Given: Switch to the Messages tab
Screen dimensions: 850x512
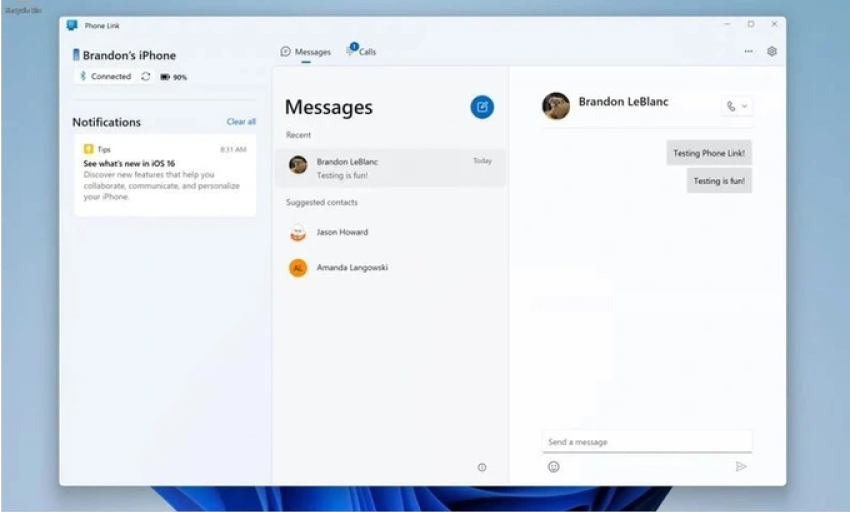Looking at the screenshot, I should click(306, 52).
